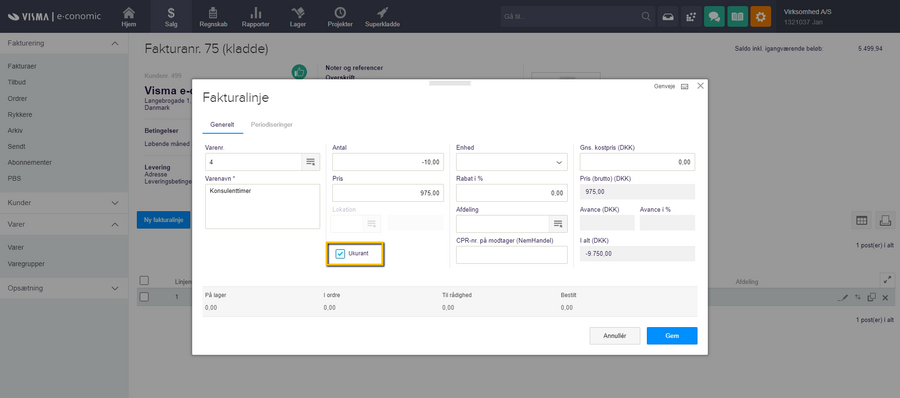Open the Afdeling lookup list icon
900x398 pixels.
click(x=558, y=223)
